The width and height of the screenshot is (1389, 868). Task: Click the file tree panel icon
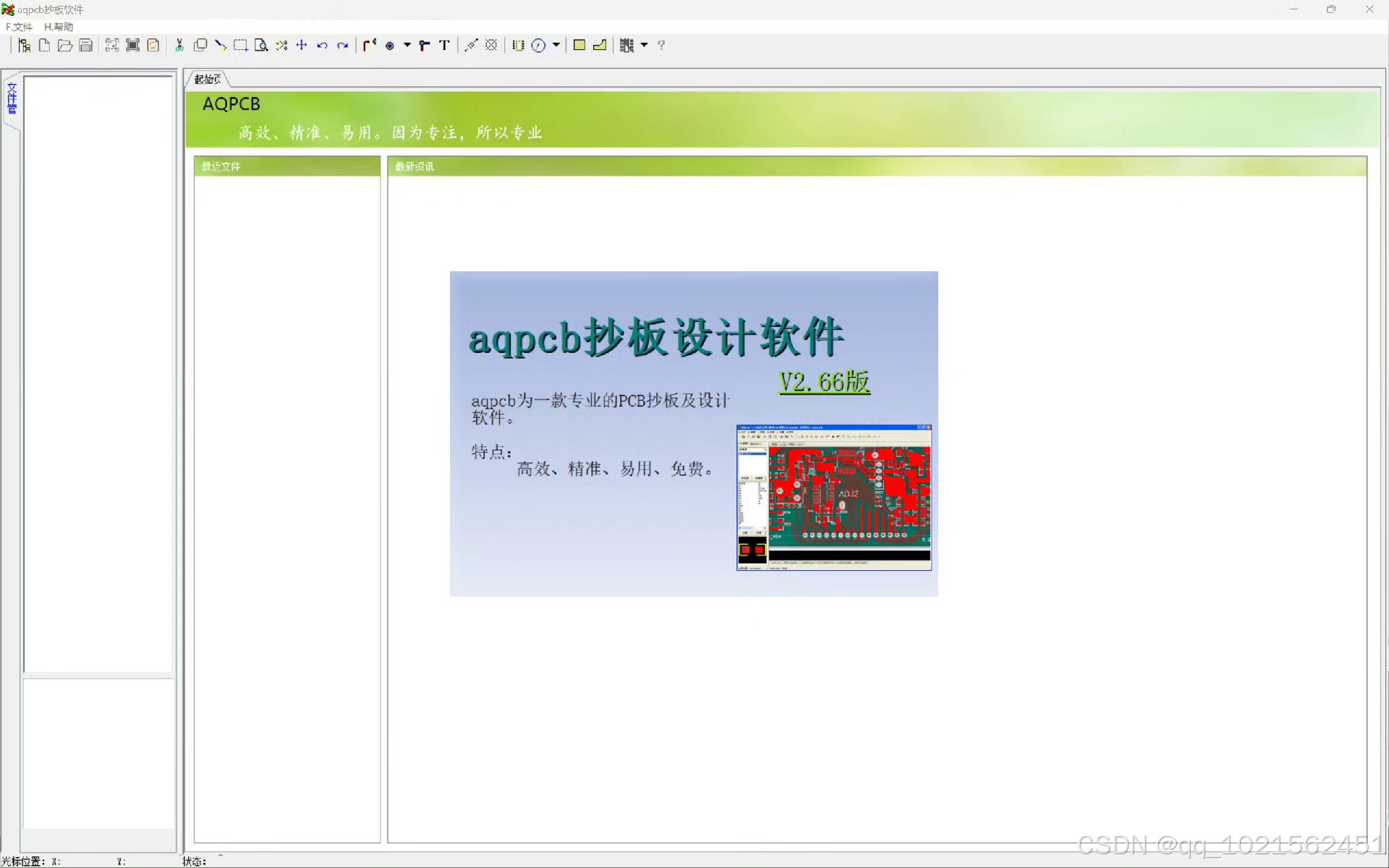coord(24,46)
